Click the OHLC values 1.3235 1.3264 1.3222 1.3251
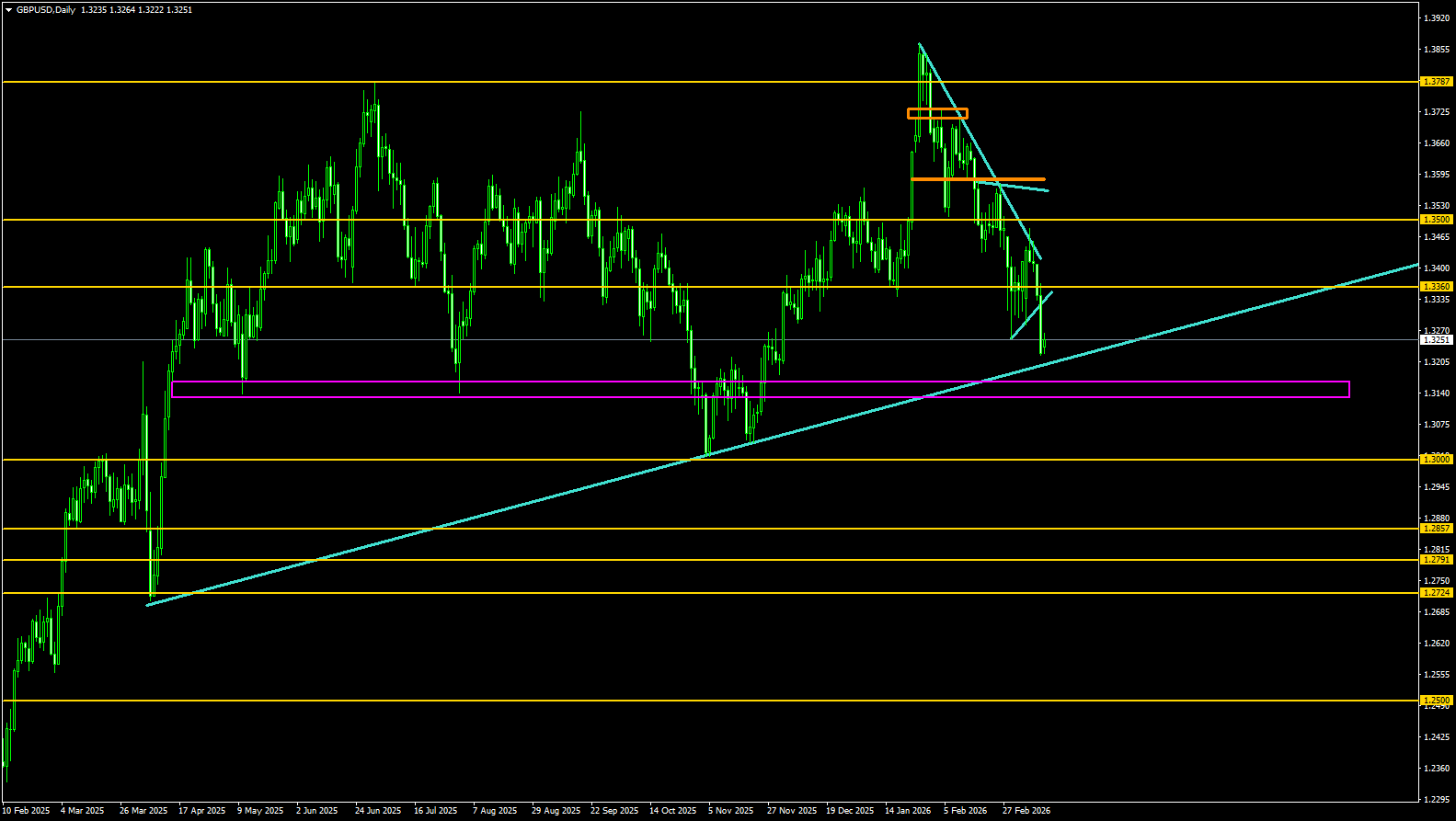This screenshot has width=1456, height=821. point(137,10)
